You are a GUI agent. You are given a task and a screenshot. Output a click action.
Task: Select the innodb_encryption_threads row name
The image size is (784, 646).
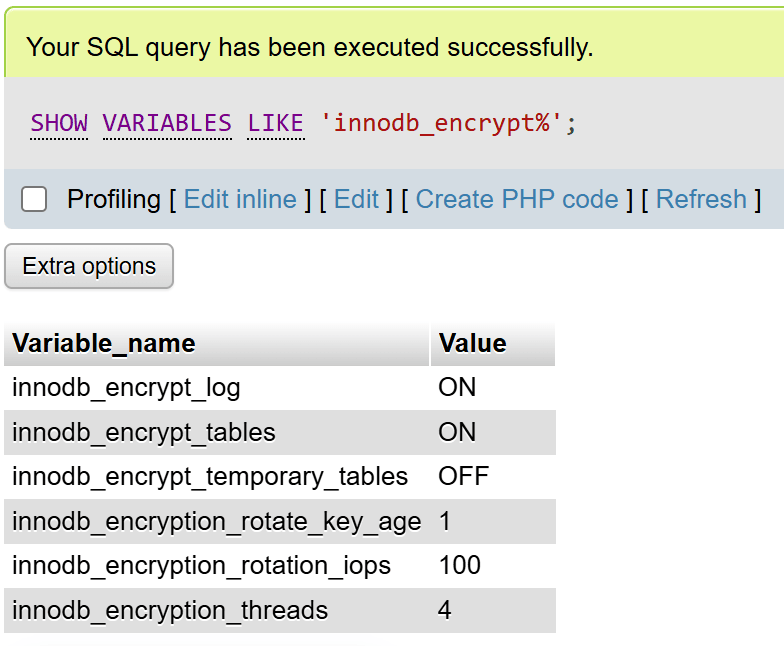click(170, 610)
